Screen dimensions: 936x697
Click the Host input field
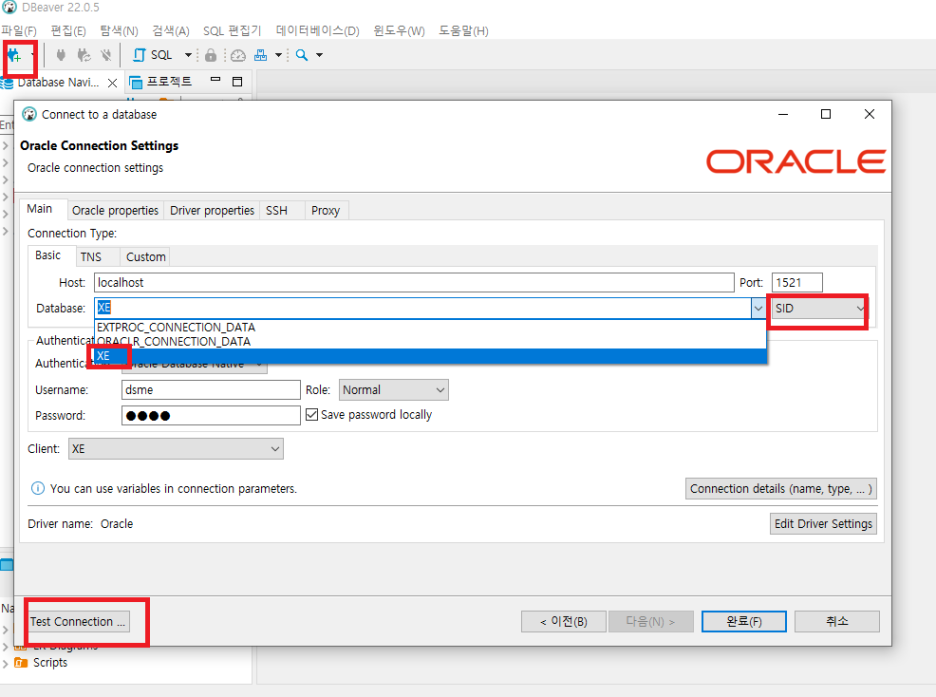click(x=414, y=283)
